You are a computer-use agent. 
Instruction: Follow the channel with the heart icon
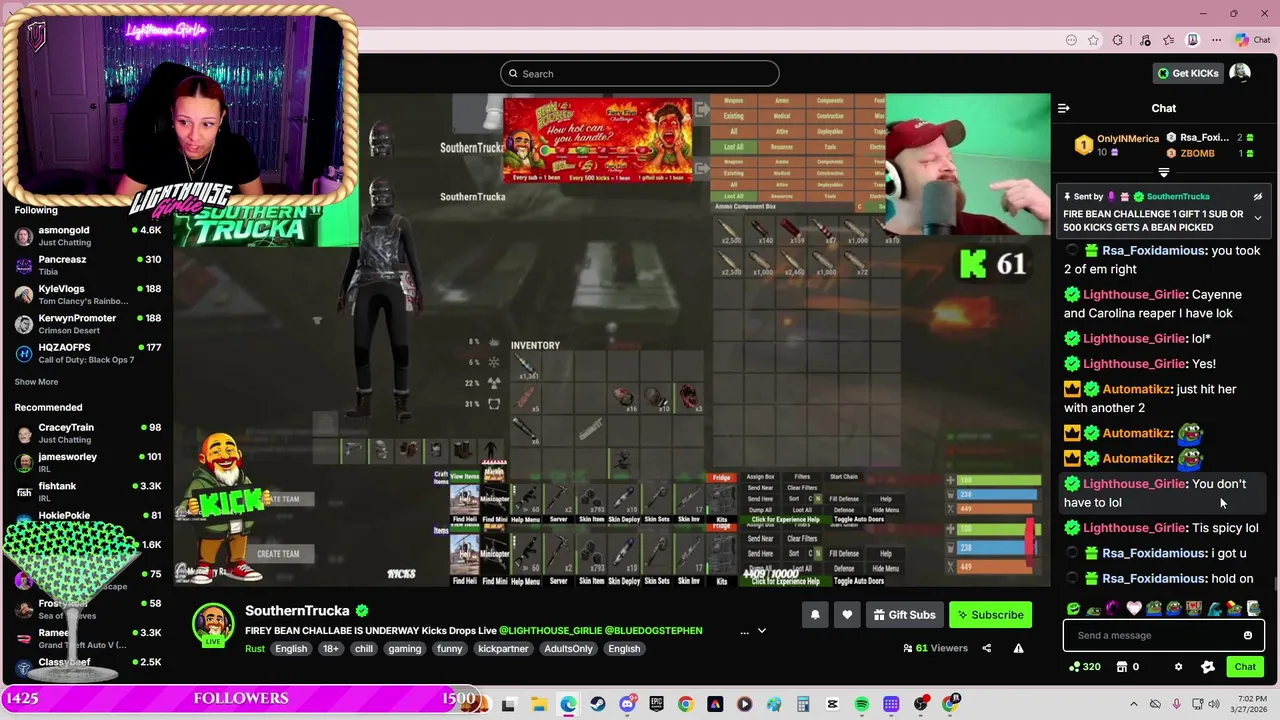pos(847,615)
